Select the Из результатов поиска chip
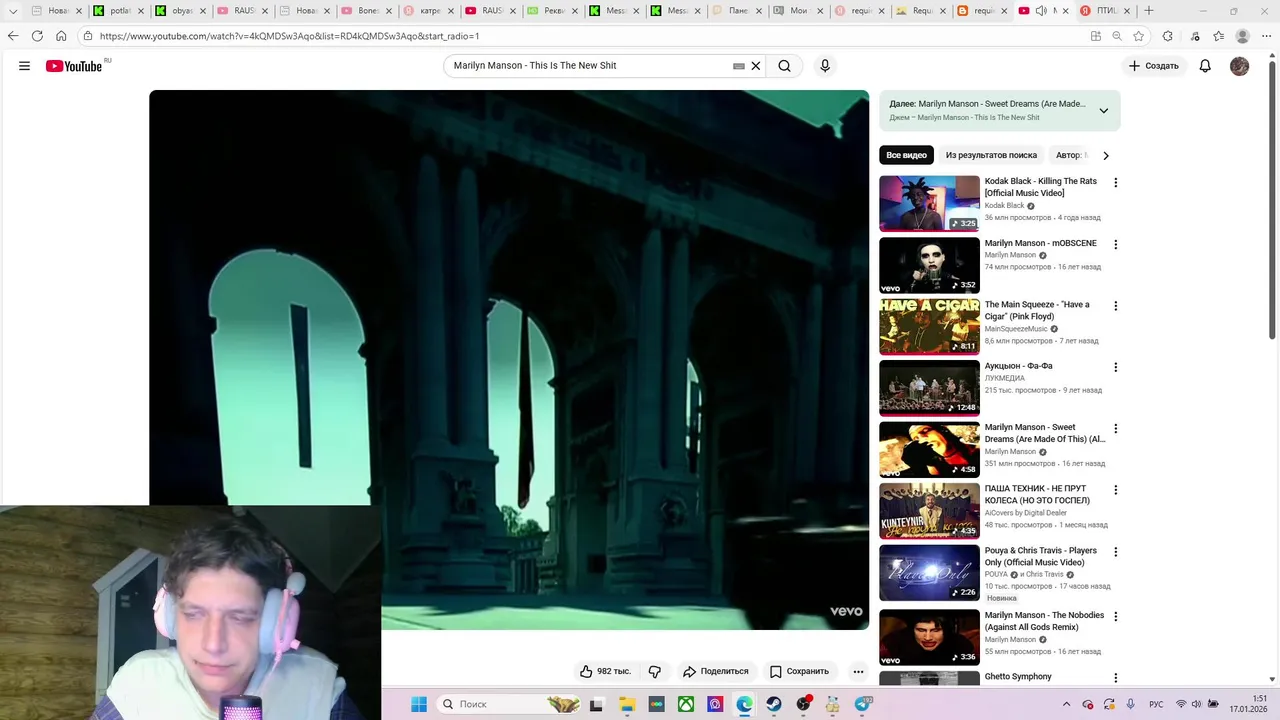Screen dimensions: 1280x720 coord(991,155)
